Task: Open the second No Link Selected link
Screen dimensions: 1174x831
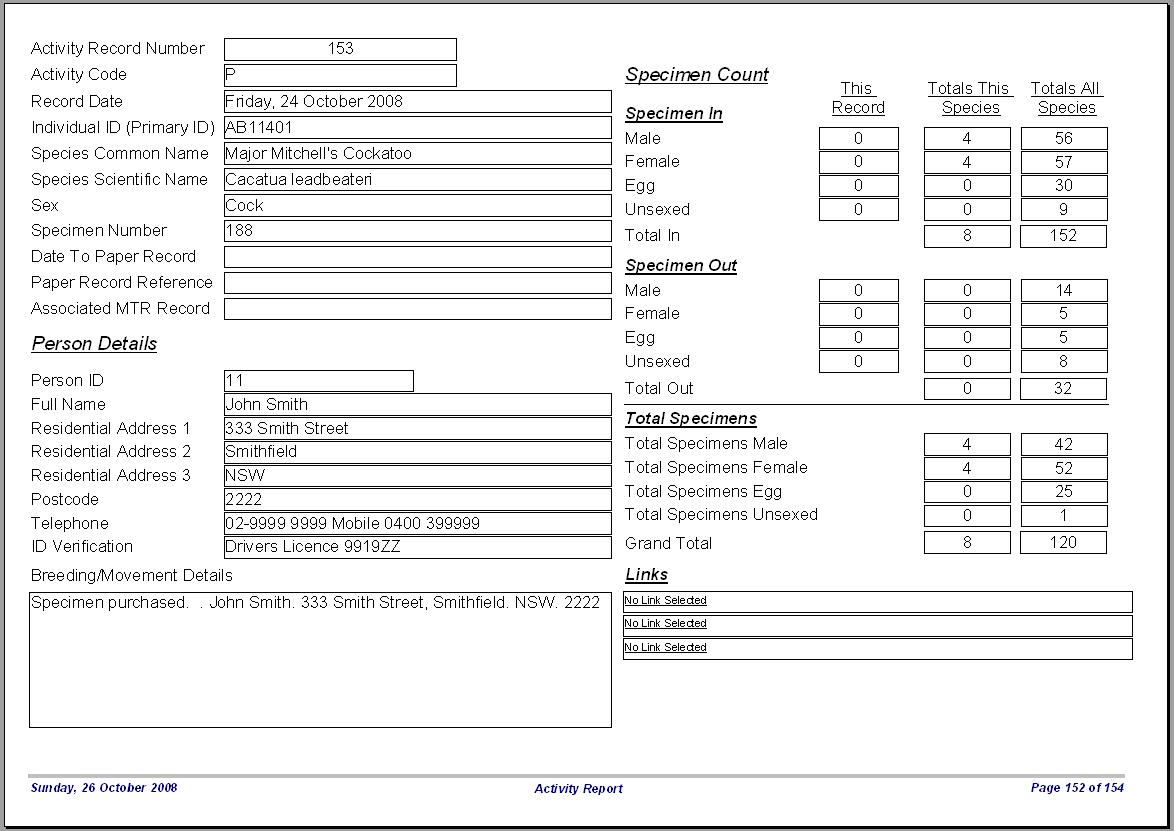Action: (666, 624)
